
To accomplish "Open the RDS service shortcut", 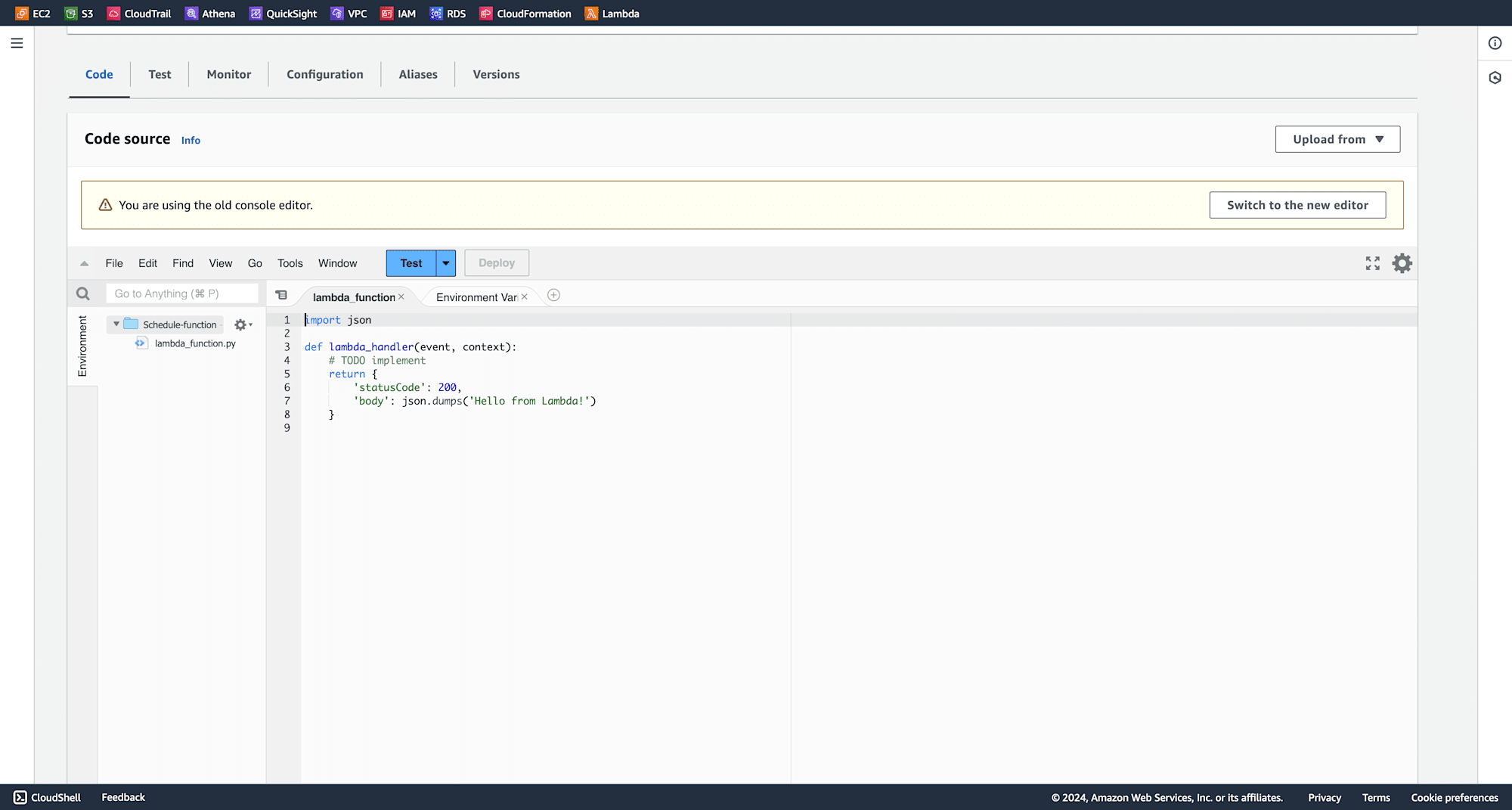I will (448, 14).
